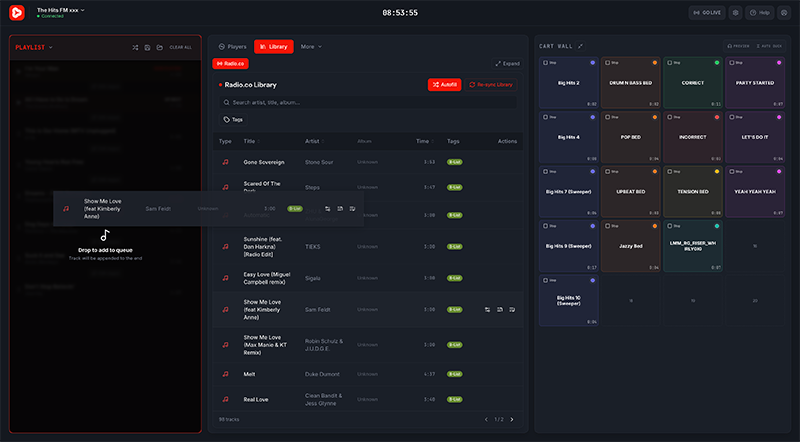800x442 pixels.
Task: Open a playlist with the folder icon
Action: (x=160, y=47)
